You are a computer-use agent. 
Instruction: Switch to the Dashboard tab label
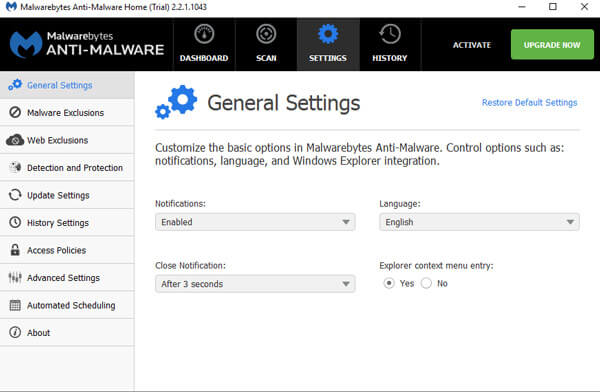click(204, 58)
